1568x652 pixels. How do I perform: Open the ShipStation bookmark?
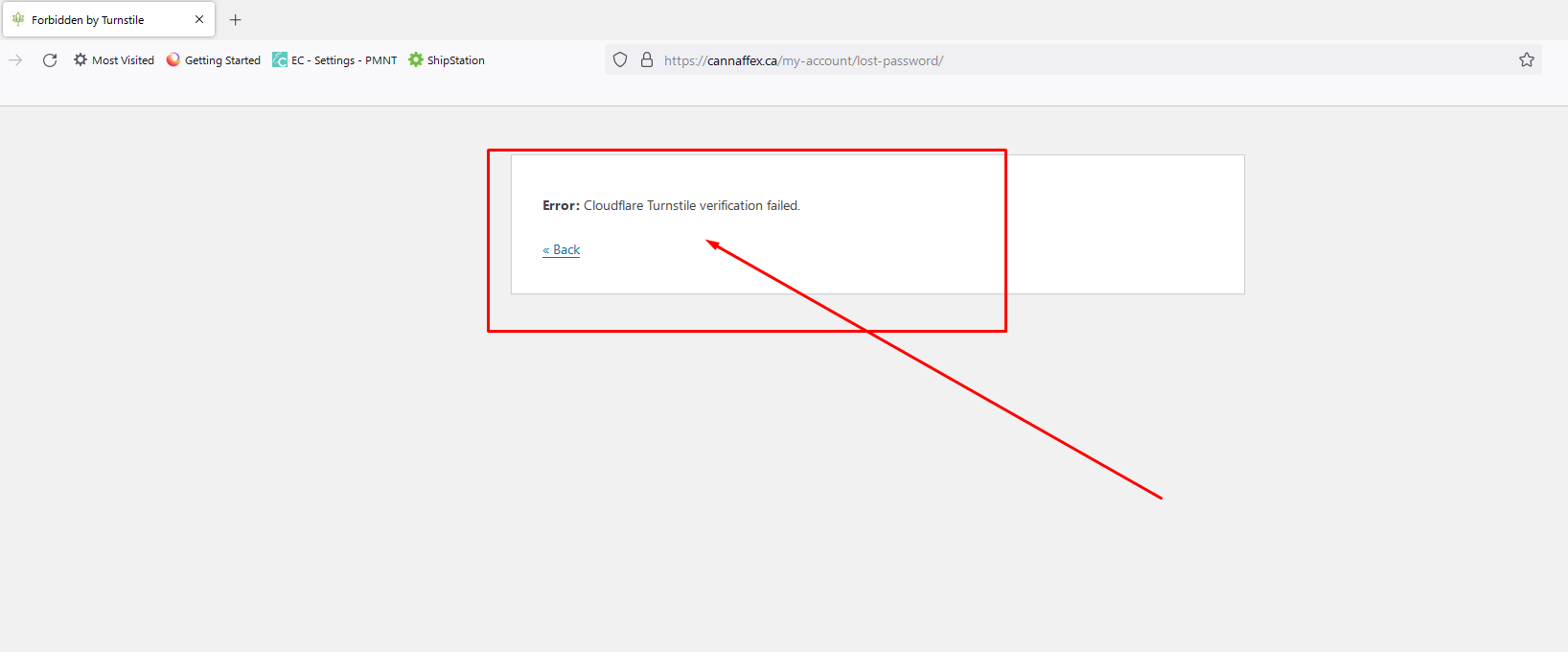[447, 60]
